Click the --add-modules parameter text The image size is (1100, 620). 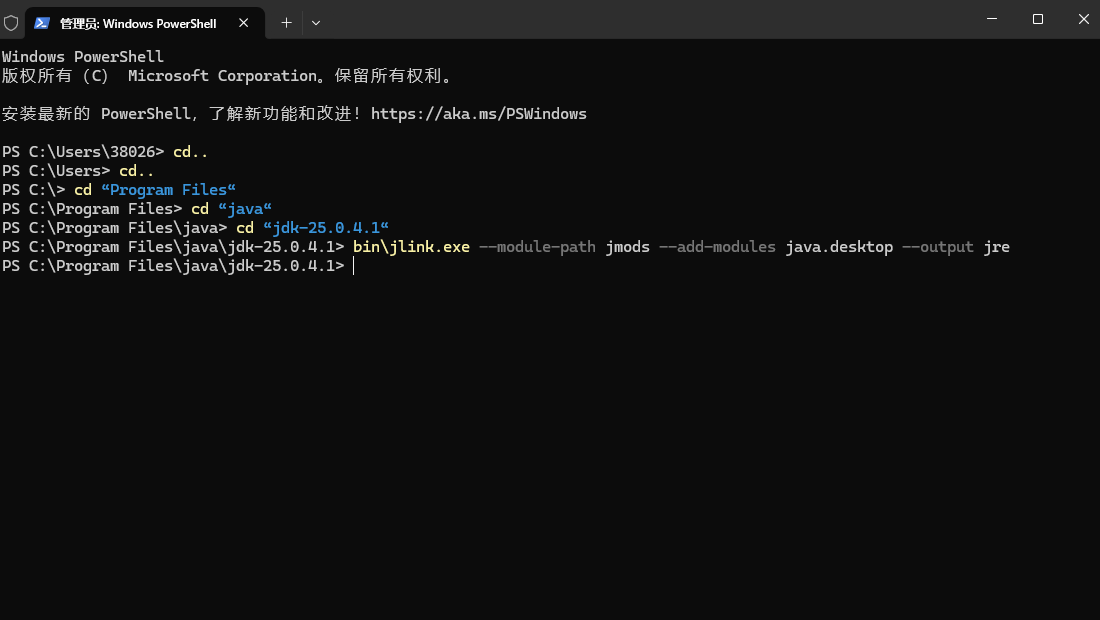(x=717, y=247)
